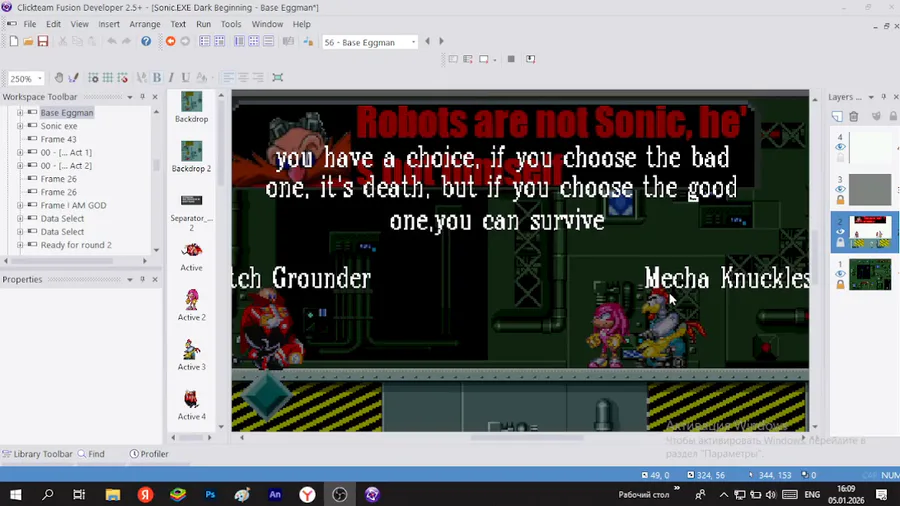Select layer 1 thumbnail in Layers panel
This screenshot has width=900, height=506.
tap(870, 274)
